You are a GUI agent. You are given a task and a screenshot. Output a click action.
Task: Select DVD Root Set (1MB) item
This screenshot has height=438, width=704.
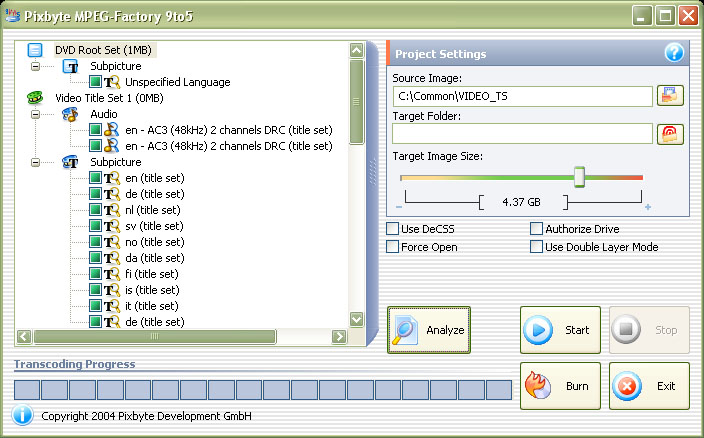tap(104, 50)
